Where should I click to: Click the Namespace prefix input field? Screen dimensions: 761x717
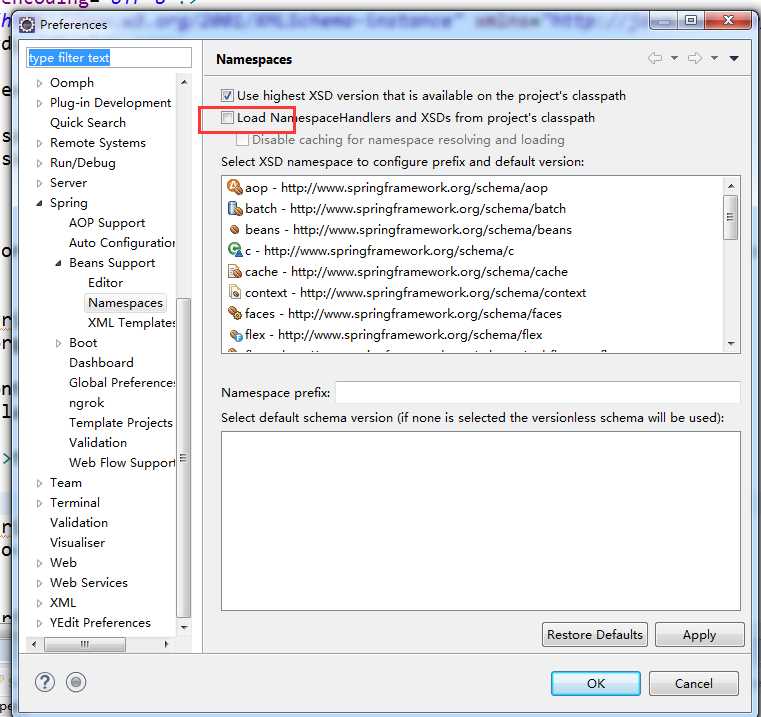538,392
